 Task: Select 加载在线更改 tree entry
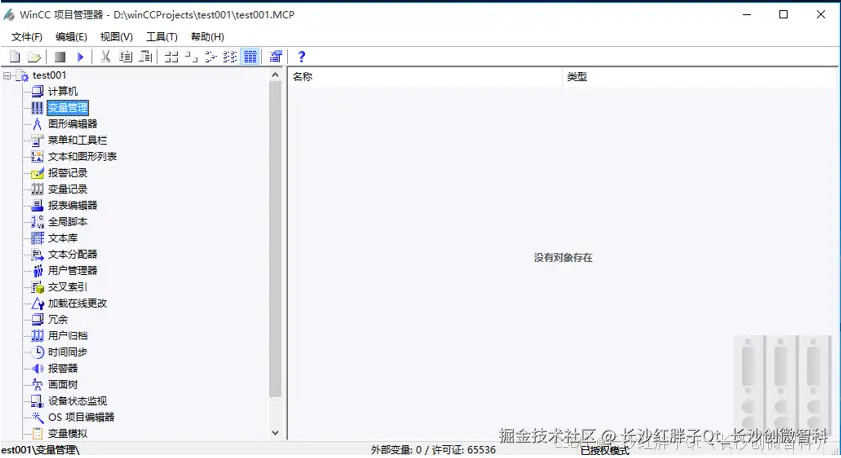click(x=77, y=303)
